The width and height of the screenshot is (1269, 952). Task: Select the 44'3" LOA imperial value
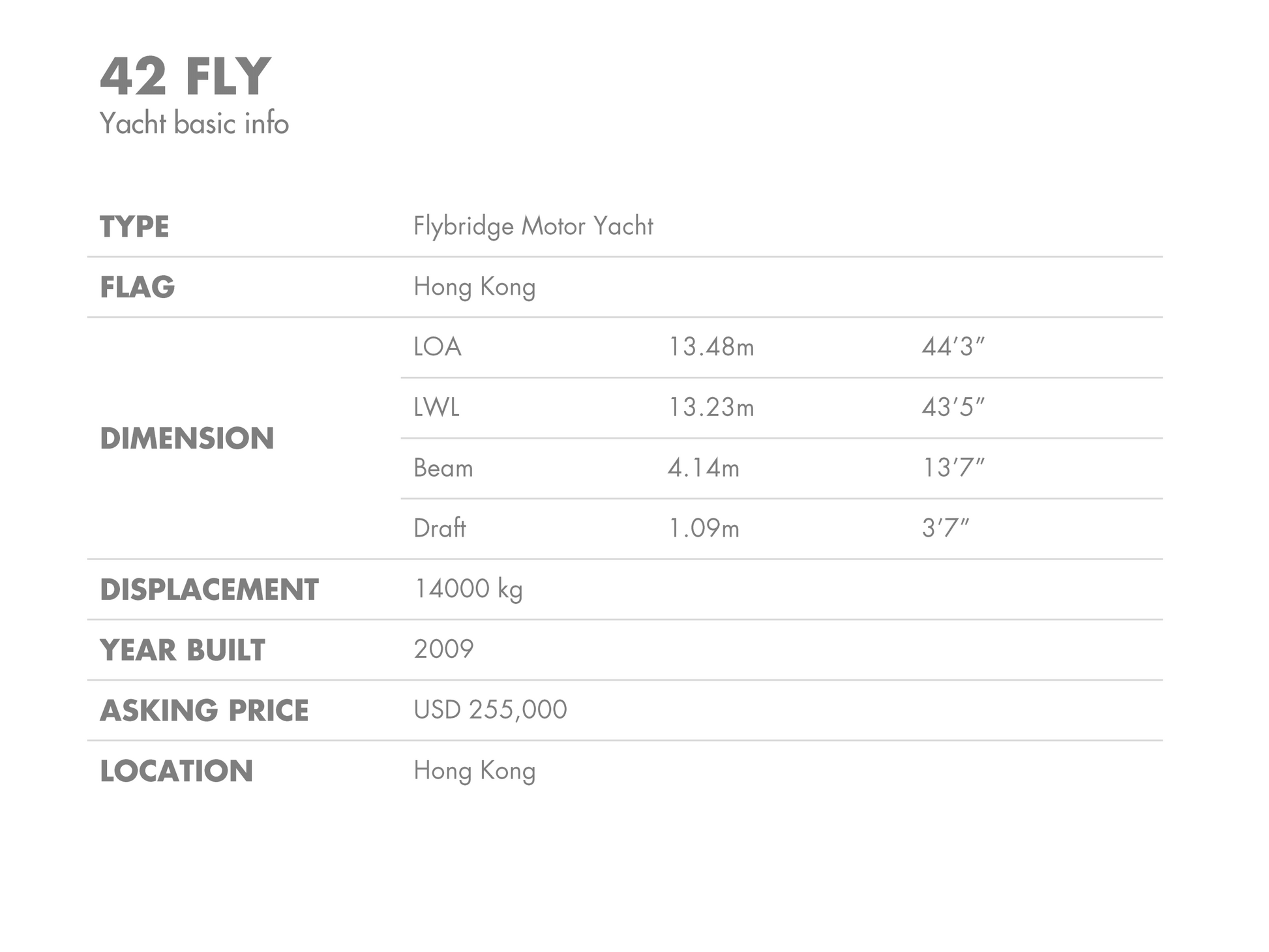pos(953,346)
